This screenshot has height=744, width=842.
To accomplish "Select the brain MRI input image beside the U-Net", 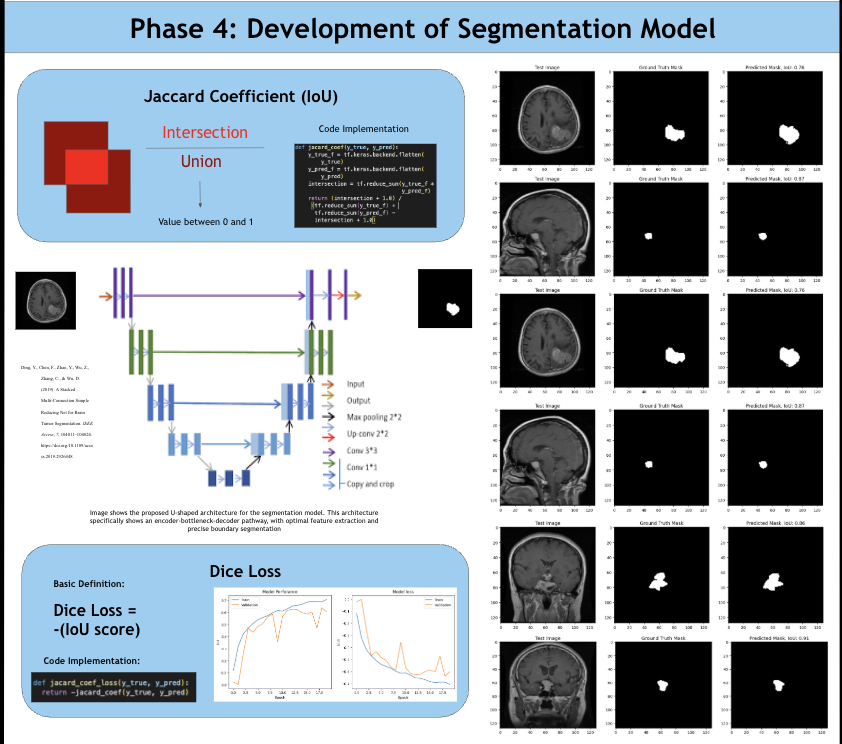I will pos(46,301).
